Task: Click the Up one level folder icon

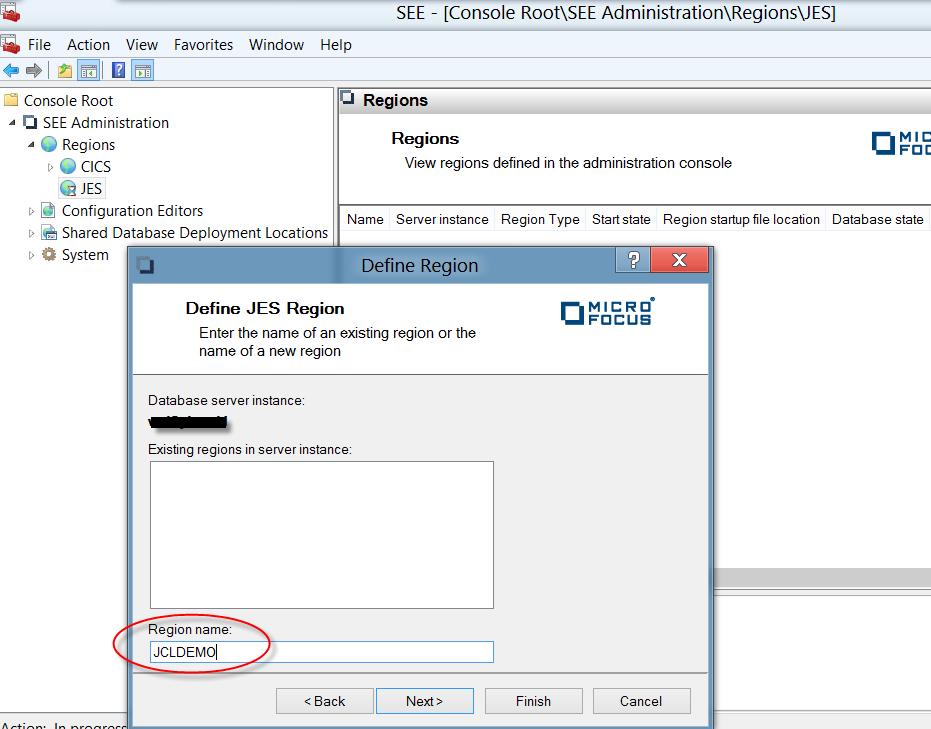Action: click(65, 71)
